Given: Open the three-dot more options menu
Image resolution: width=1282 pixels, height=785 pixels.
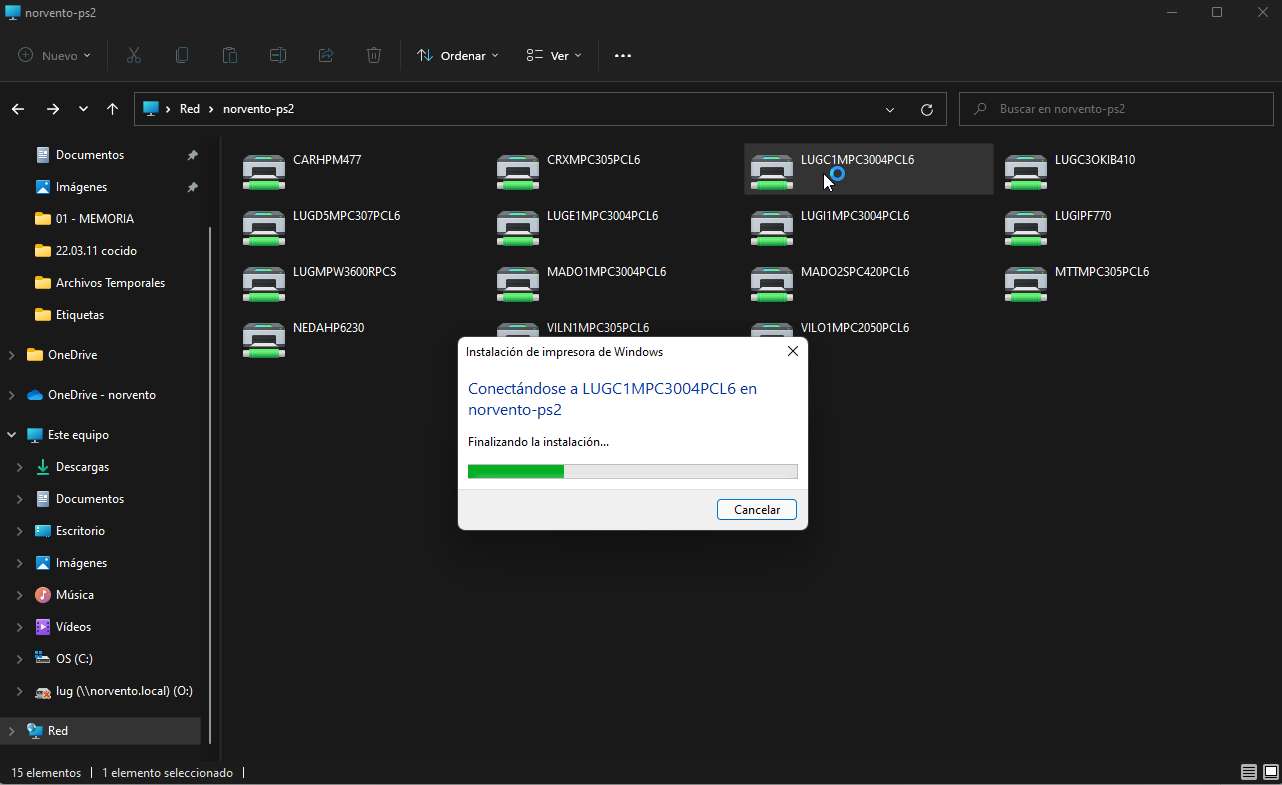Looking at the screenshot, I should [623, 56].
